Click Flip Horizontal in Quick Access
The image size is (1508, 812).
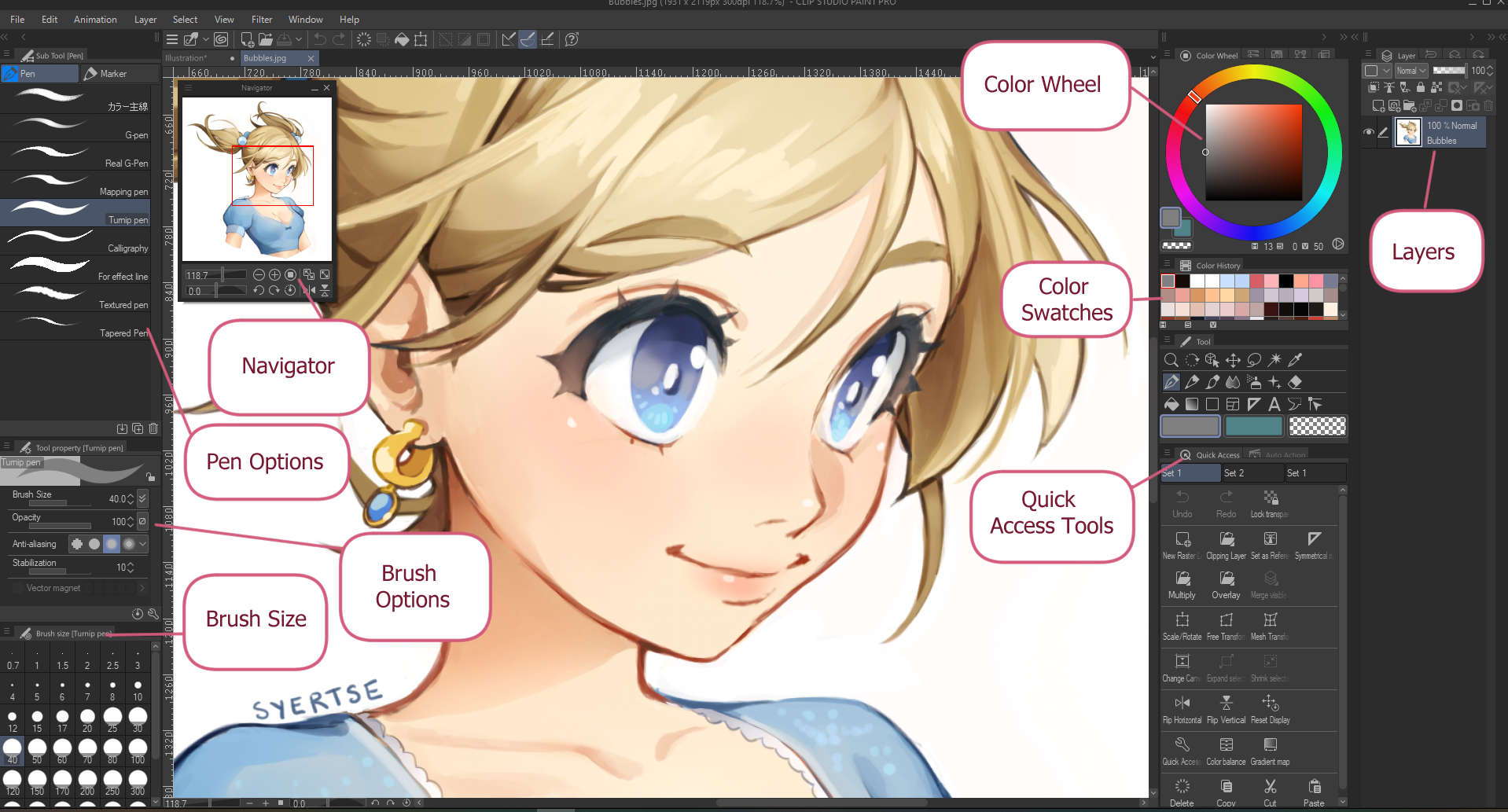click(x=1182, y=708)
